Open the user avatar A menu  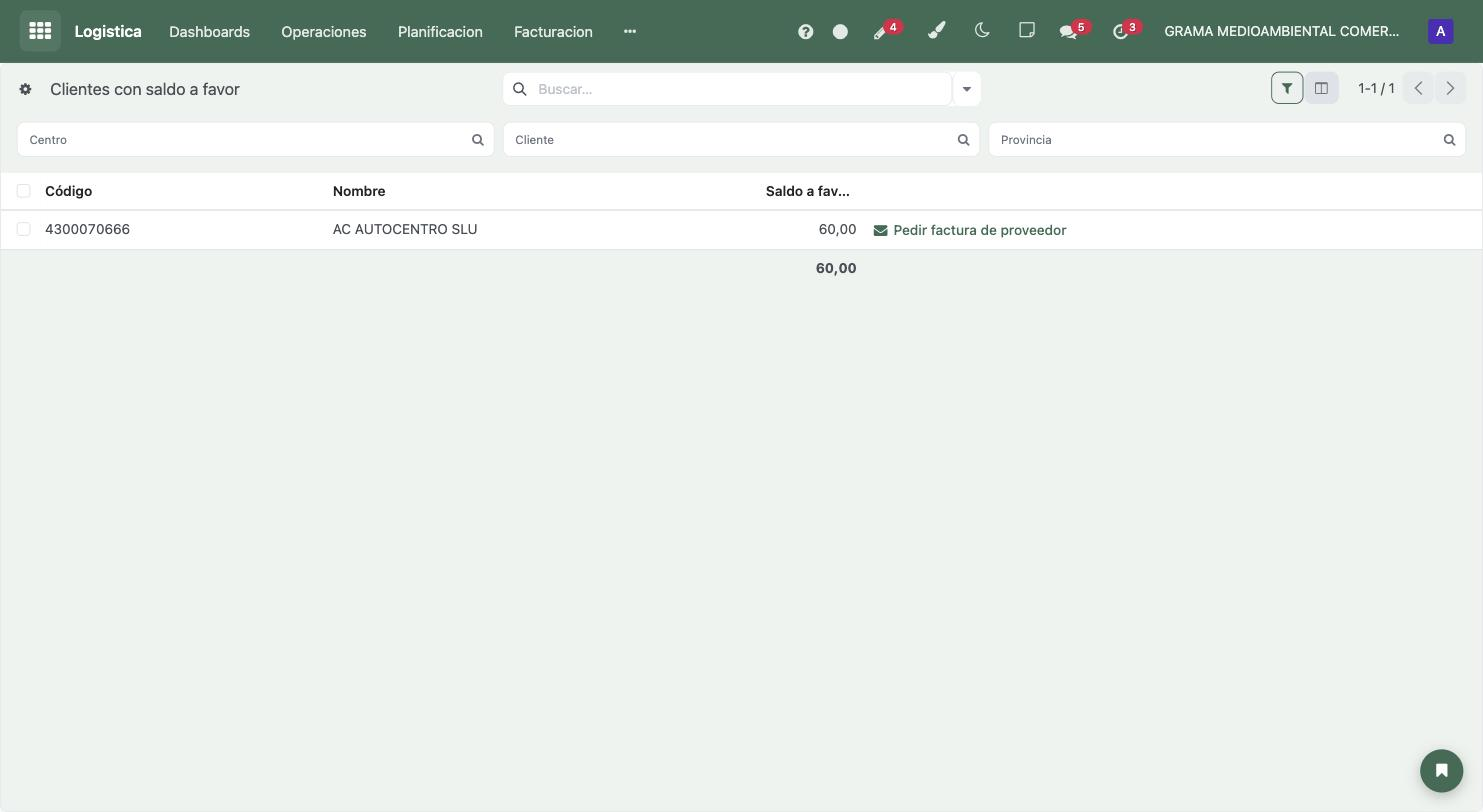pos(1440,31)
